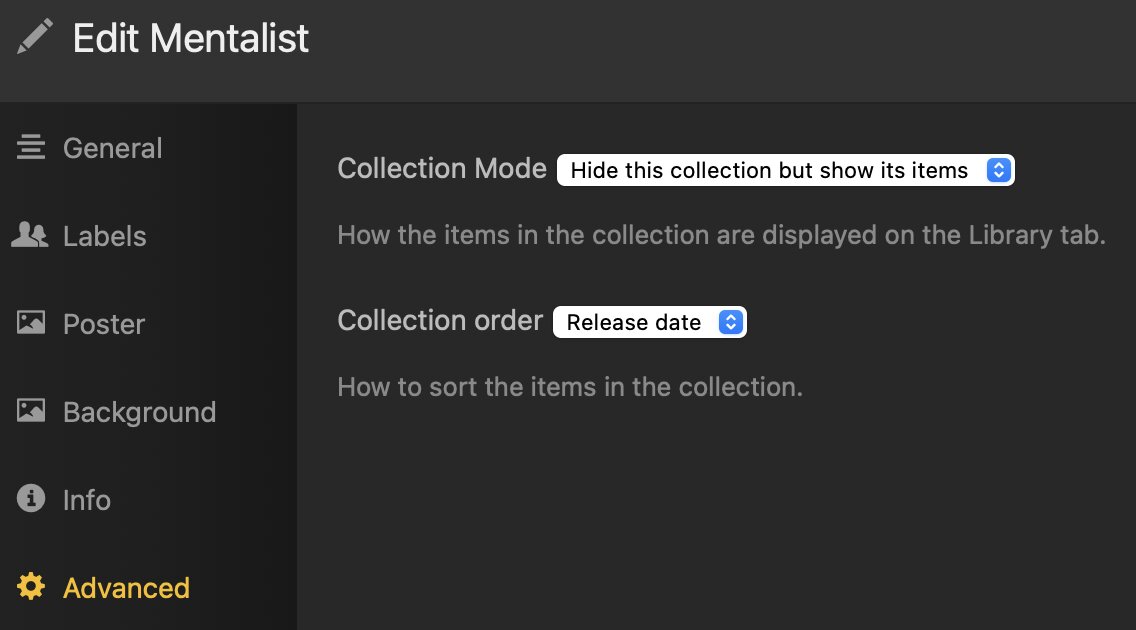
Task: Click the blue arrows beside Release date
Action: click(731, 323)
